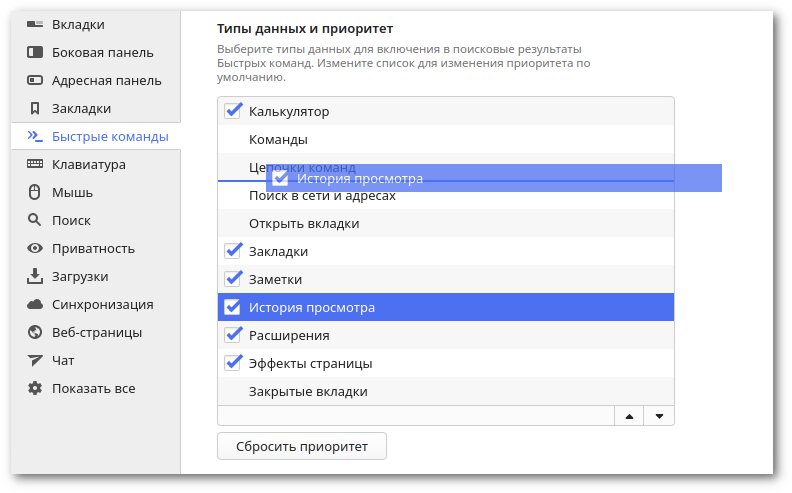Click the Боковая панель sidebar icon
This screenshot has width=792, height=493.
(35, 52)
